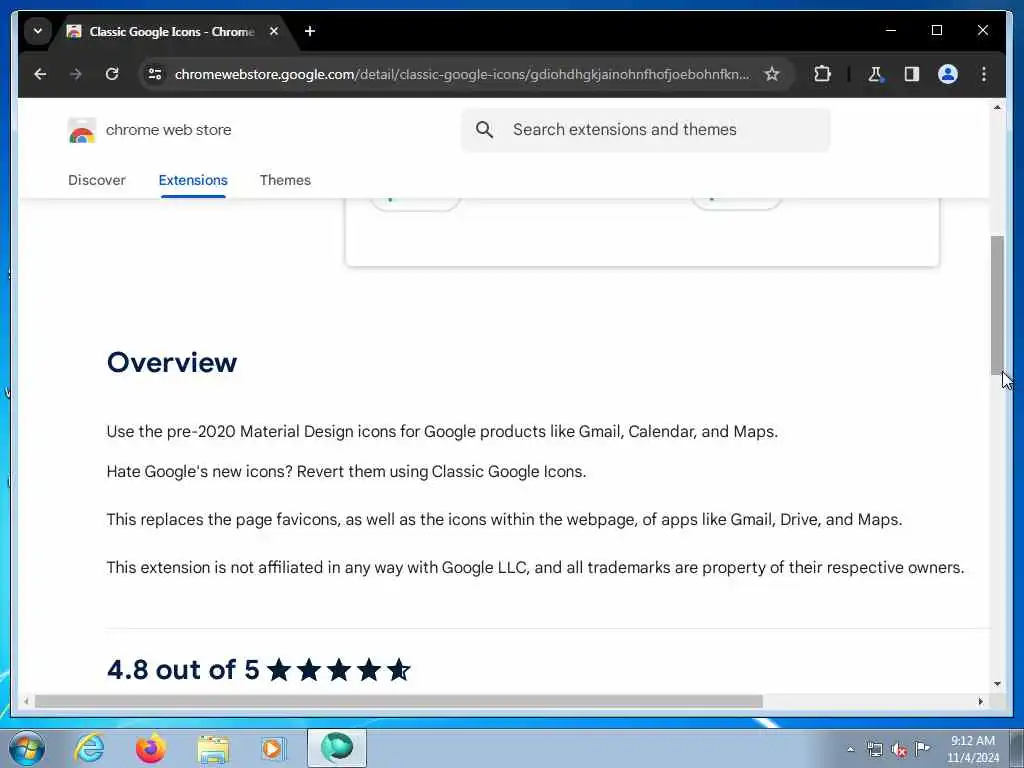
Task: Open the tab search dropdown arrow
Action: point(38,31)
